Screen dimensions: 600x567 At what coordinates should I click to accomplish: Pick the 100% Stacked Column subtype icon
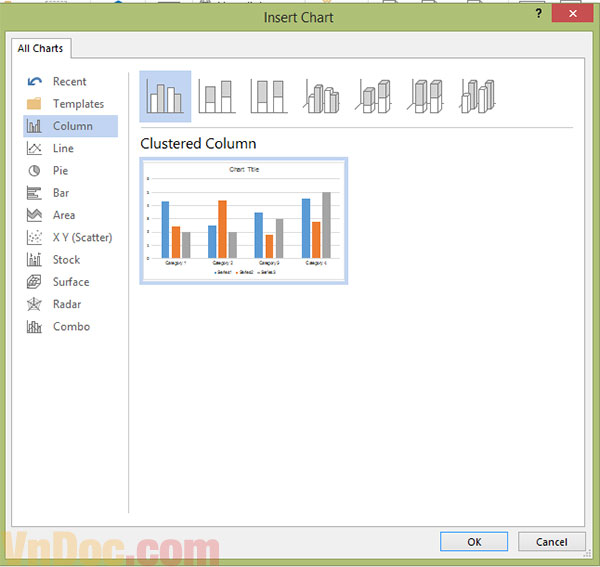(269, 96)
